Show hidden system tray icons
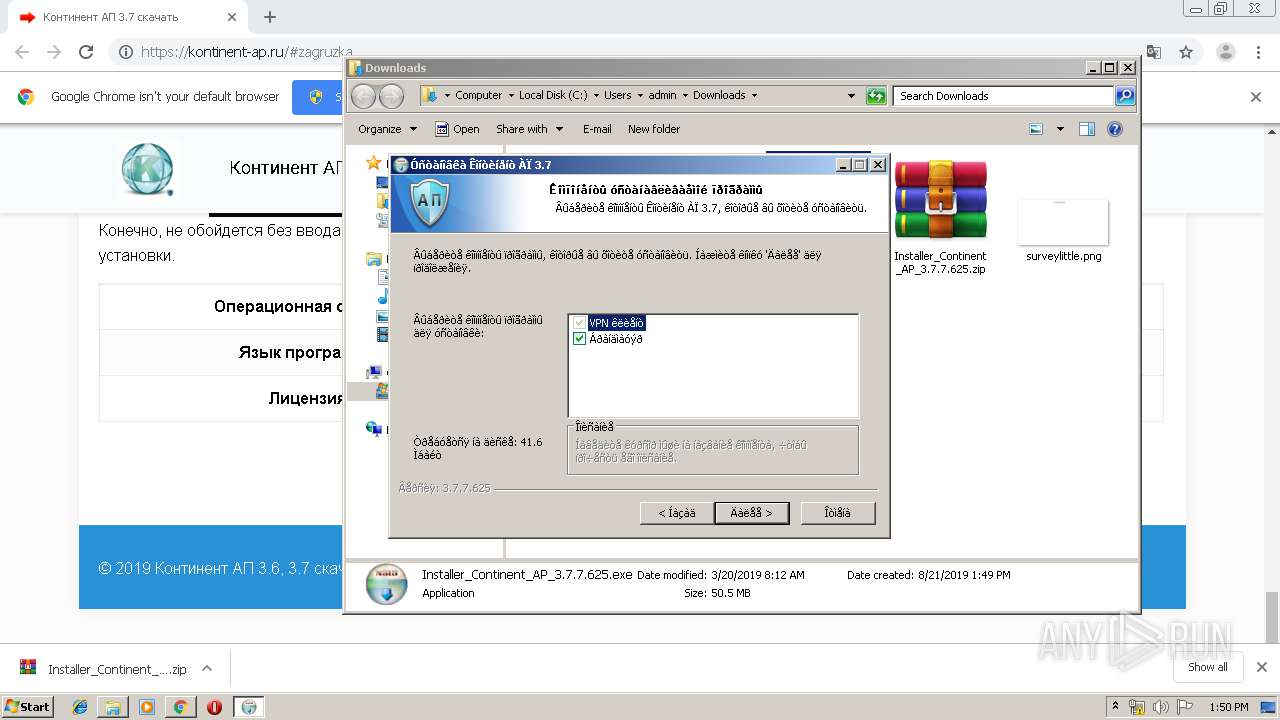 click(1115, 707)
